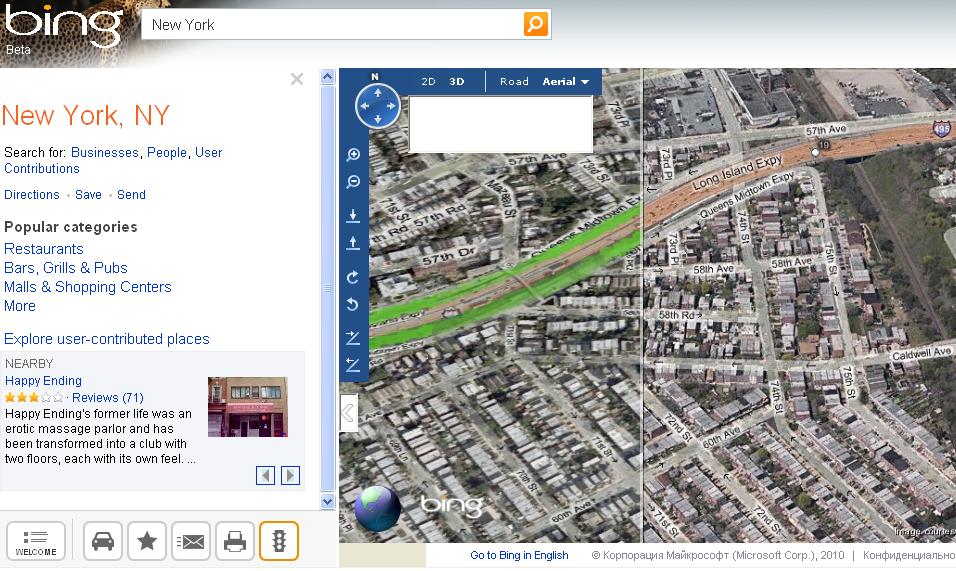Click panel scrollbar down arrow
956x571 pixels.
click(x=327, y=502)
